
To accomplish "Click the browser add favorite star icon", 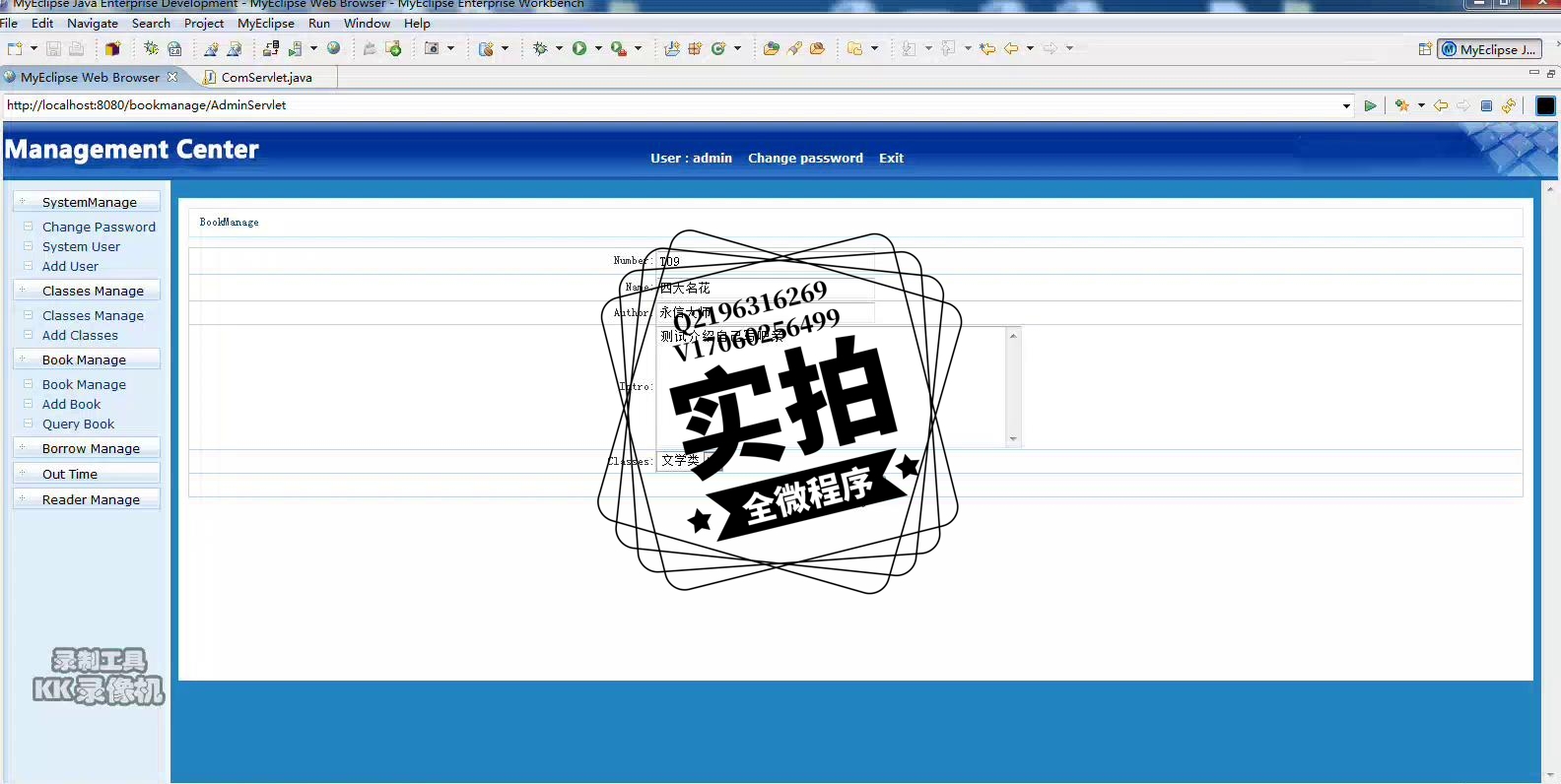I will (x=1402, y=105).
